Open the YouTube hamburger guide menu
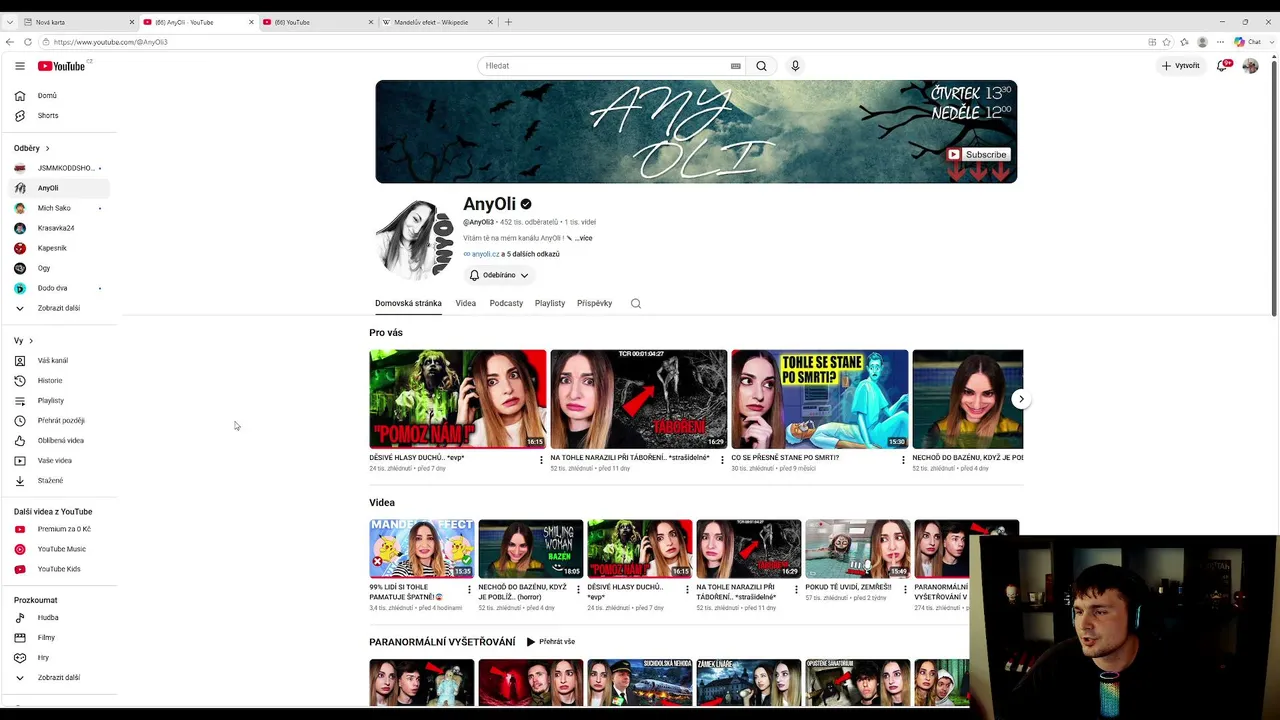Viewport: 1280px width, 720px height. (19, 66)
